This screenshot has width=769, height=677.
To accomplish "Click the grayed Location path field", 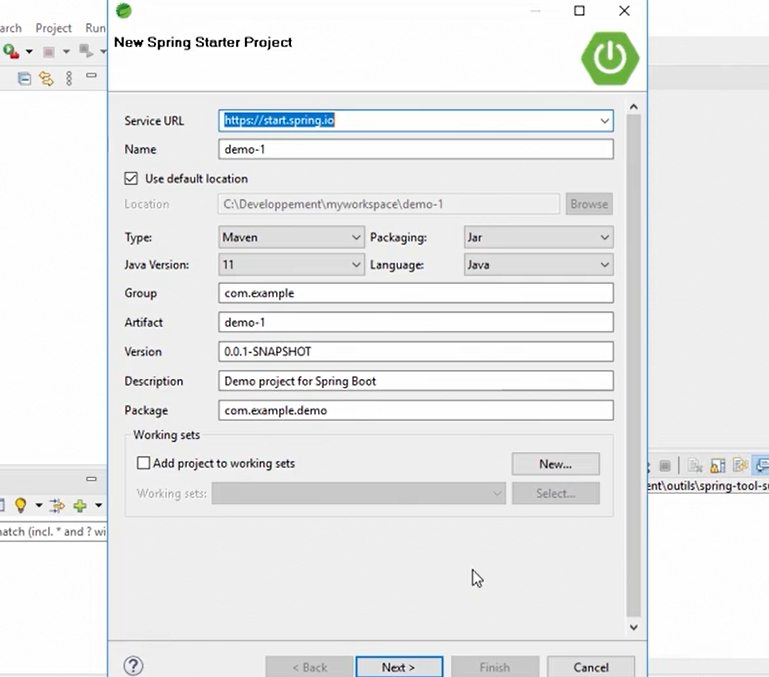I will click(x=389, y=204).
